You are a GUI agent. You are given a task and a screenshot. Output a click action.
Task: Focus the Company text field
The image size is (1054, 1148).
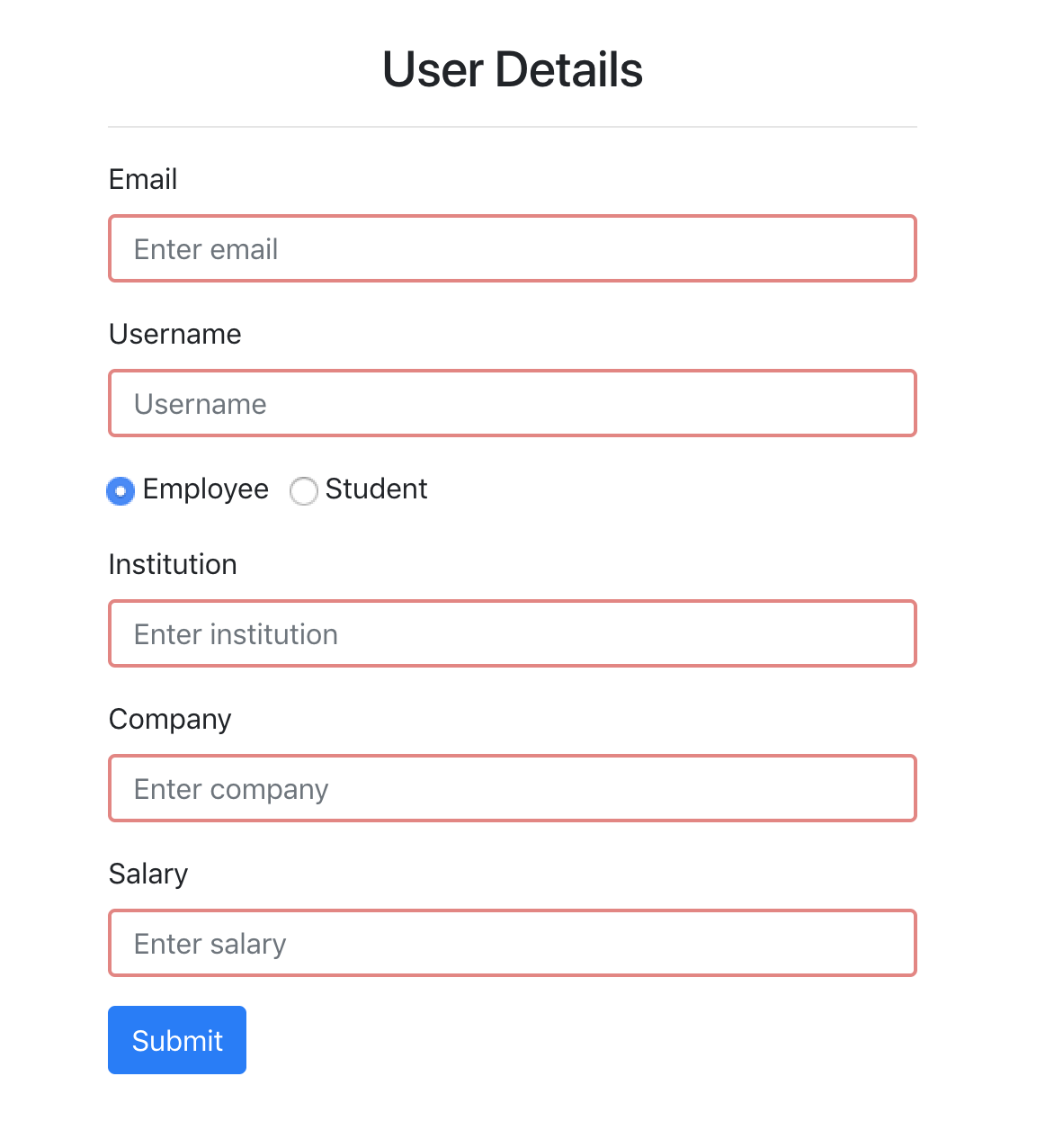point(513,788)
